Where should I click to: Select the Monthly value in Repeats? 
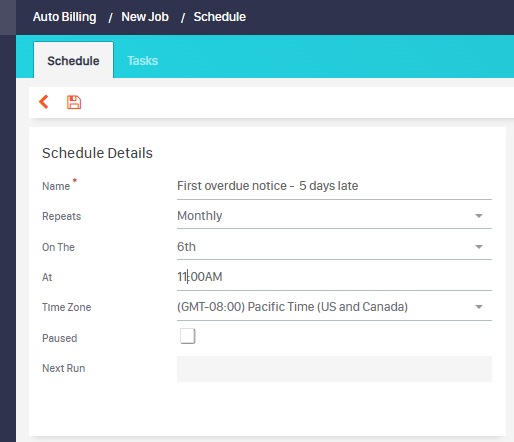click(200, 216)
